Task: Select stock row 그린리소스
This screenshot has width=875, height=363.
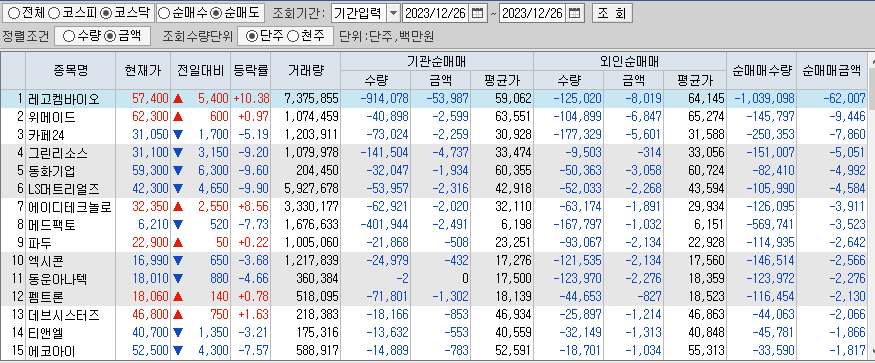Action: point(433,152)
